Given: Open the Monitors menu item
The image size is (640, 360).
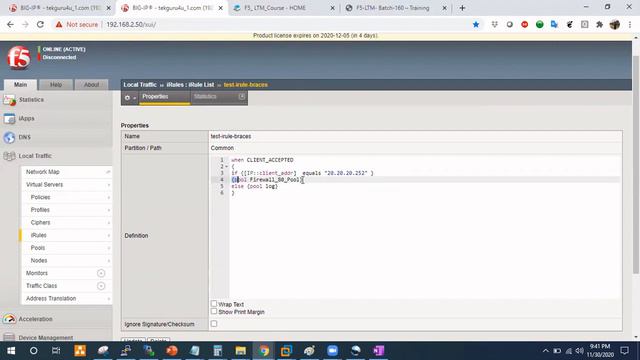Looking at the screenshot, I should click(x=37, y=273).
